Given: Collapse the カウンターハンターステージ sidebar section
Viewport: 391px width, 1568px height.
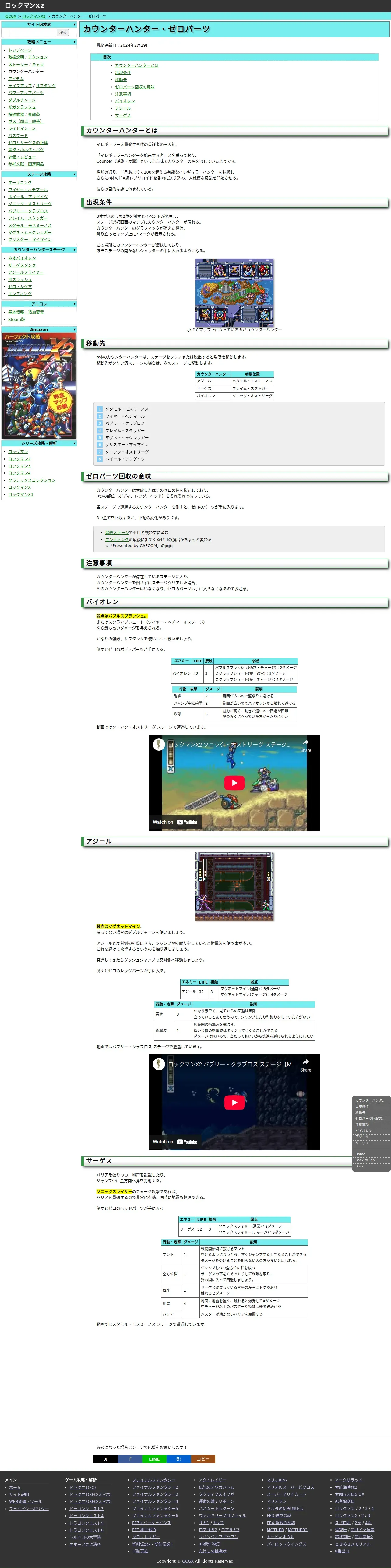Looking at the screenshot, I should point(39,250).
